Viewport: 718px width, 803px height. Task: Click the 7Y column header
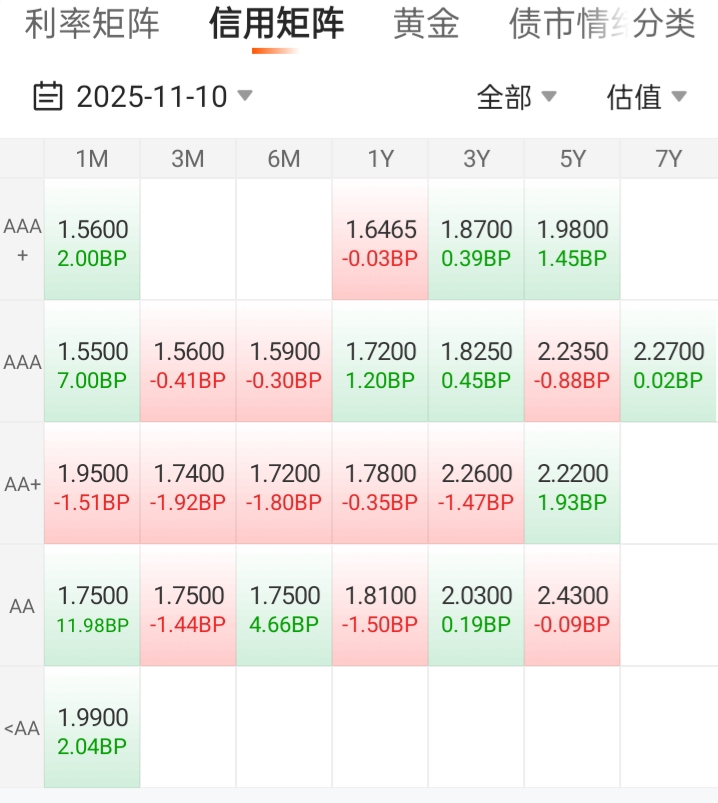click(668, 159)
